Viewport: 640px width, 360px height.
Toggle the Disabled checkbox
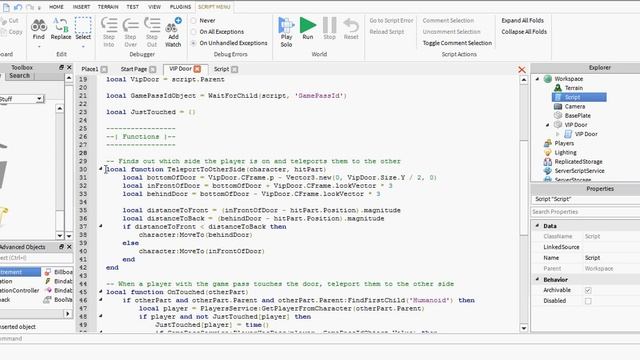pyautogui.click(x=588, y=301)
